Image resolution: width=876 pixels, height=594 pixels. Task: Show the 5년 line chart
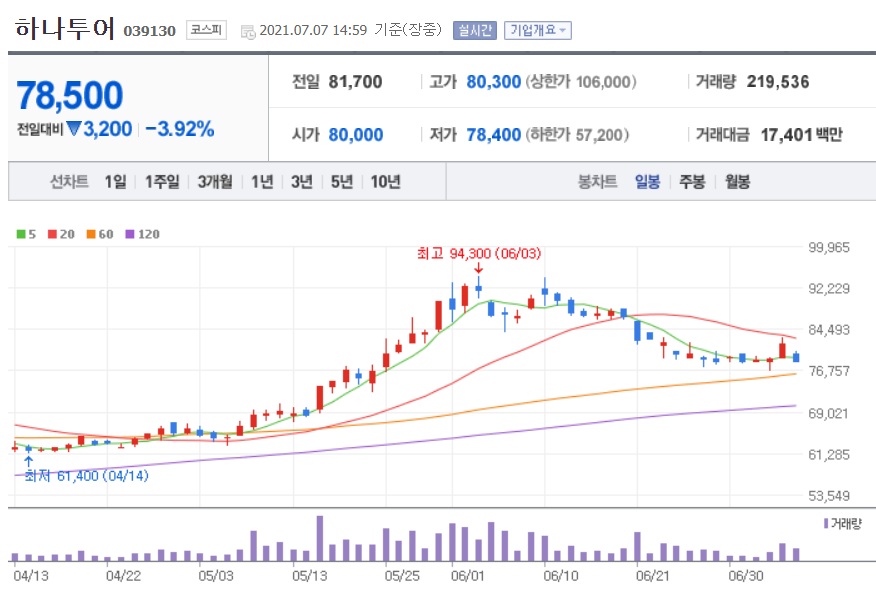(x=342, y=182)
